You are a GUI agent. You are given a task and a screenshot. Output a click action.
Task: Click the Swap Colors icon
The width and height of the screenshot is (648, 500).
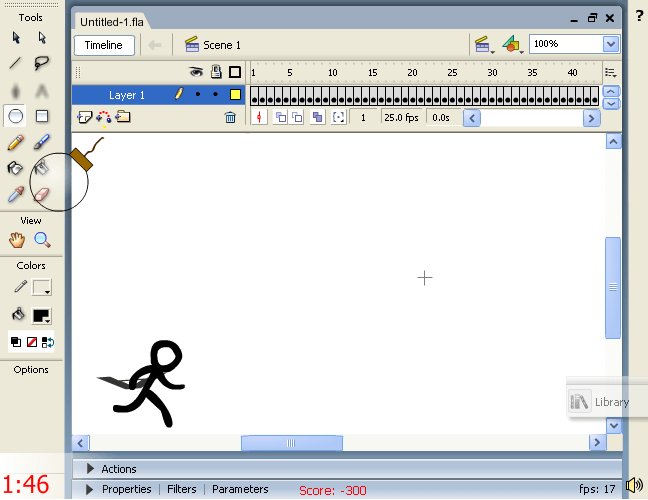[x=48, y=342]
